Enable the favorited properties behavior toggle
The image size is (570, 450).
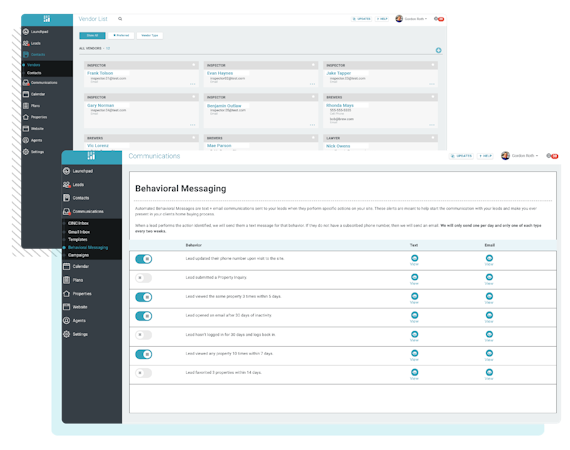tap(144, 373)
